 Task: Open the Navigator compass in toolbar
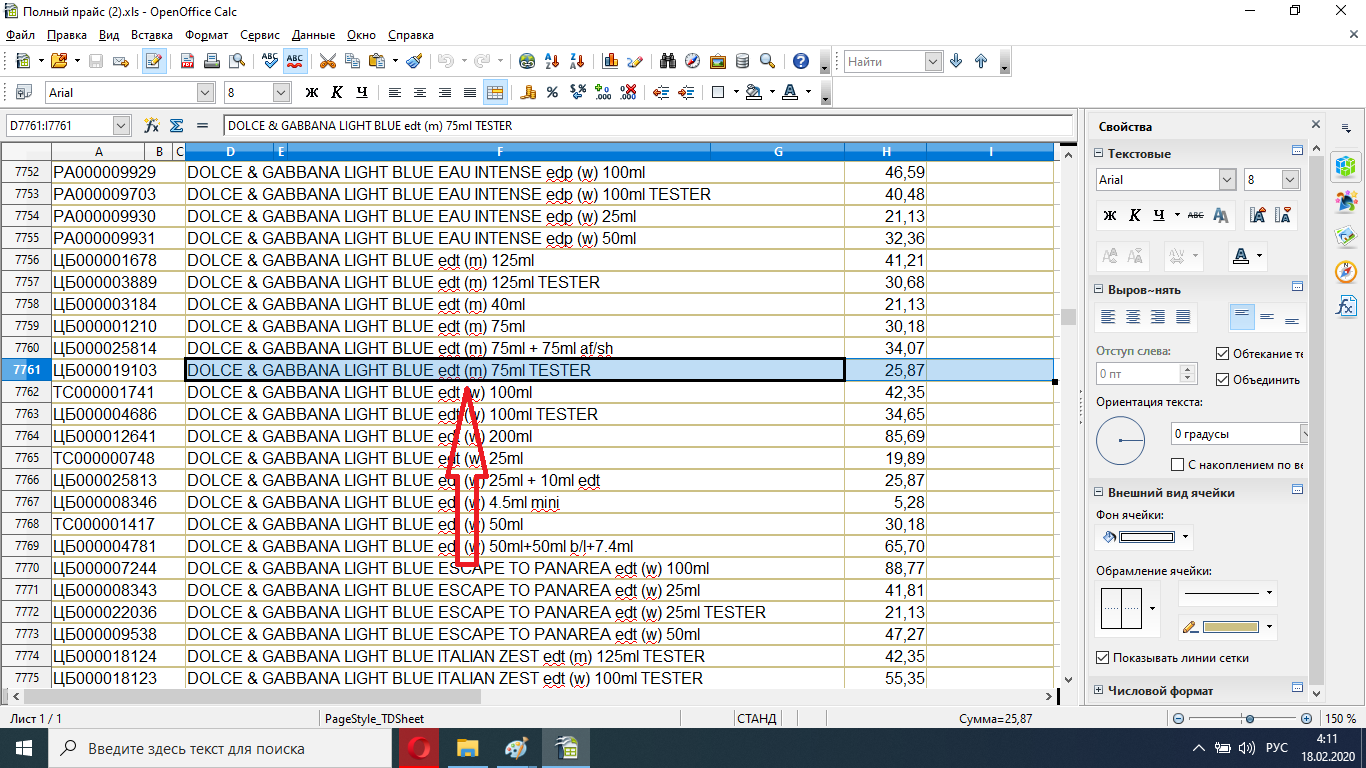tap(693, 61)
